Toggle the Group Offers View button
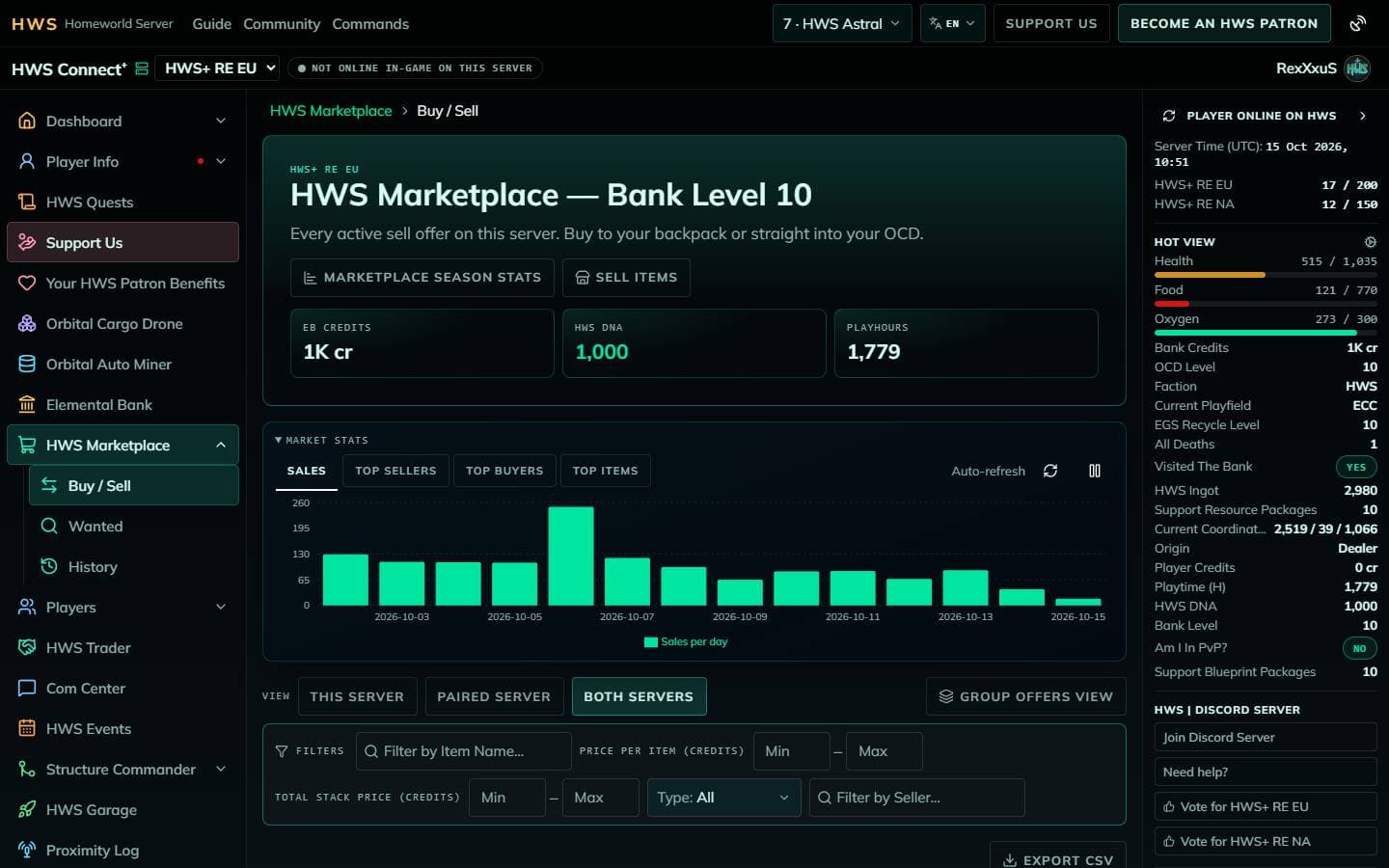This screenshot has width=1389, height=868. pos(1026,696)
